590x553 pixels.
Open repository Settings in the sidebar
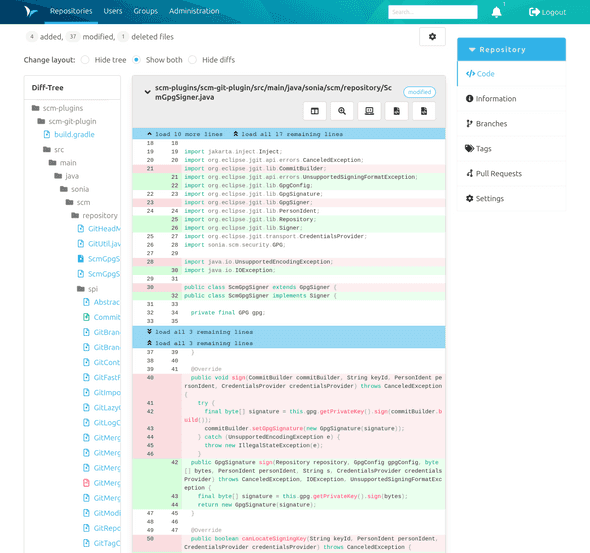click(x=511, y=198)
